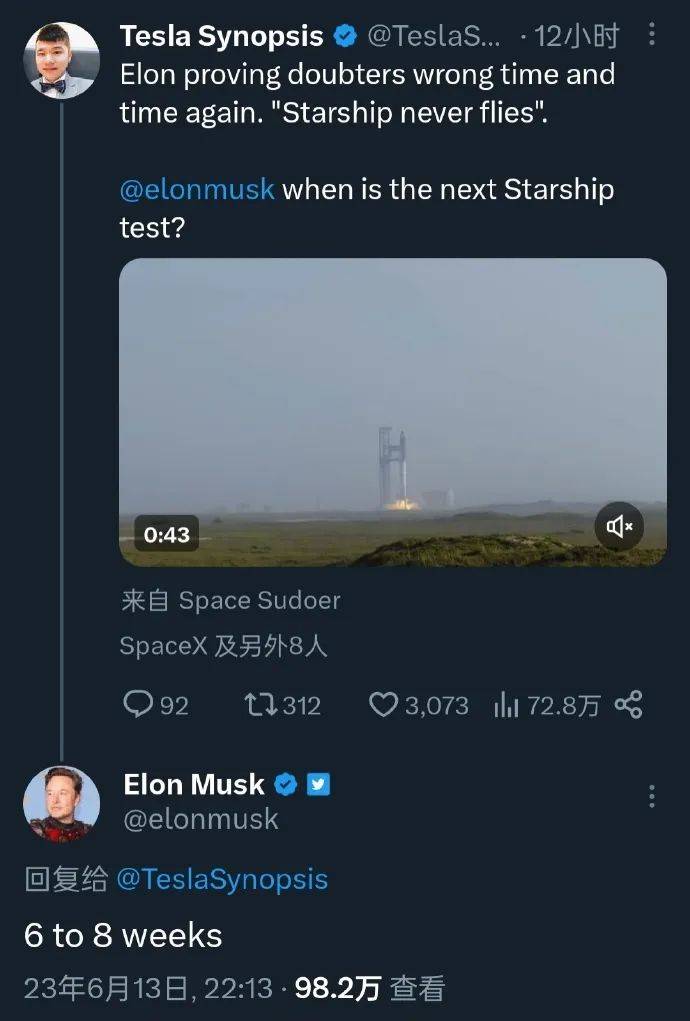Viewport: 690px width, 1021px height.
Task: Click Tesla Synopsis verified badge
Action: (345, 37)
